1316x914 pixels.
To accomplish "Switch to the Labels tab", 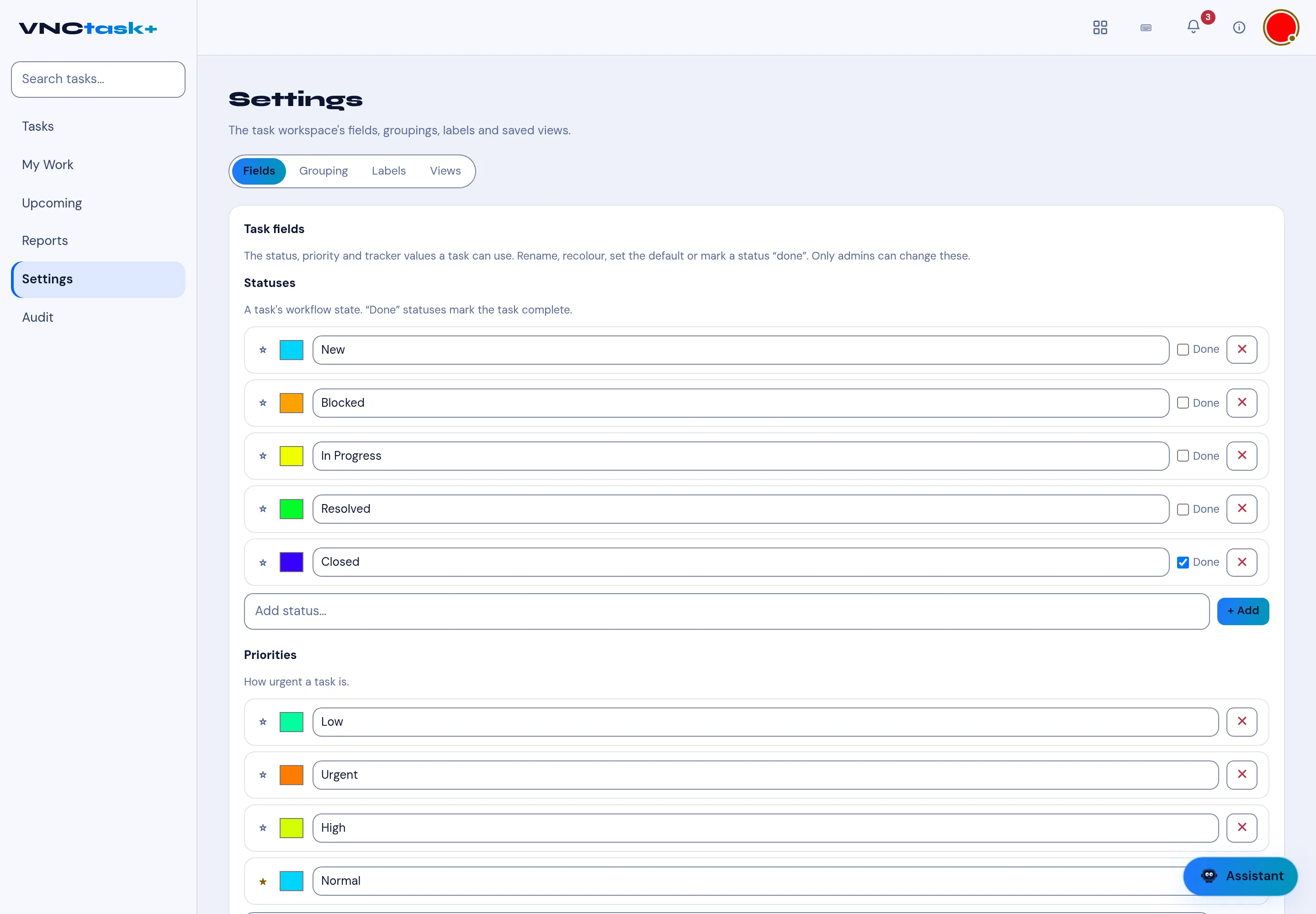I will (388, 170).
